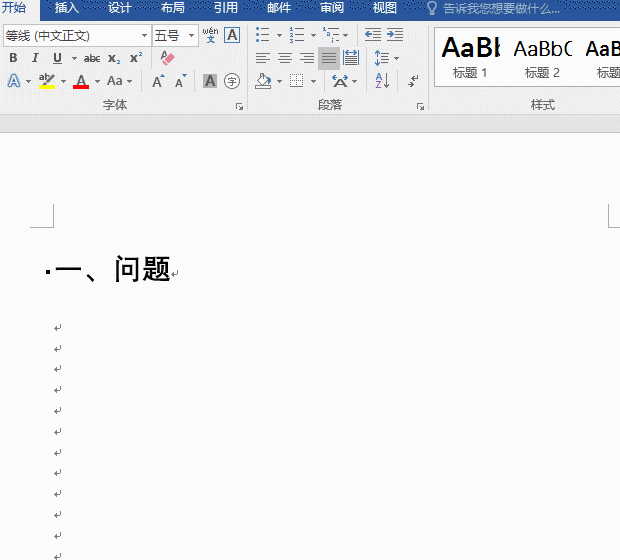Toggle italic formatting
The image size is (620, 560).
[x=35, y=58]
